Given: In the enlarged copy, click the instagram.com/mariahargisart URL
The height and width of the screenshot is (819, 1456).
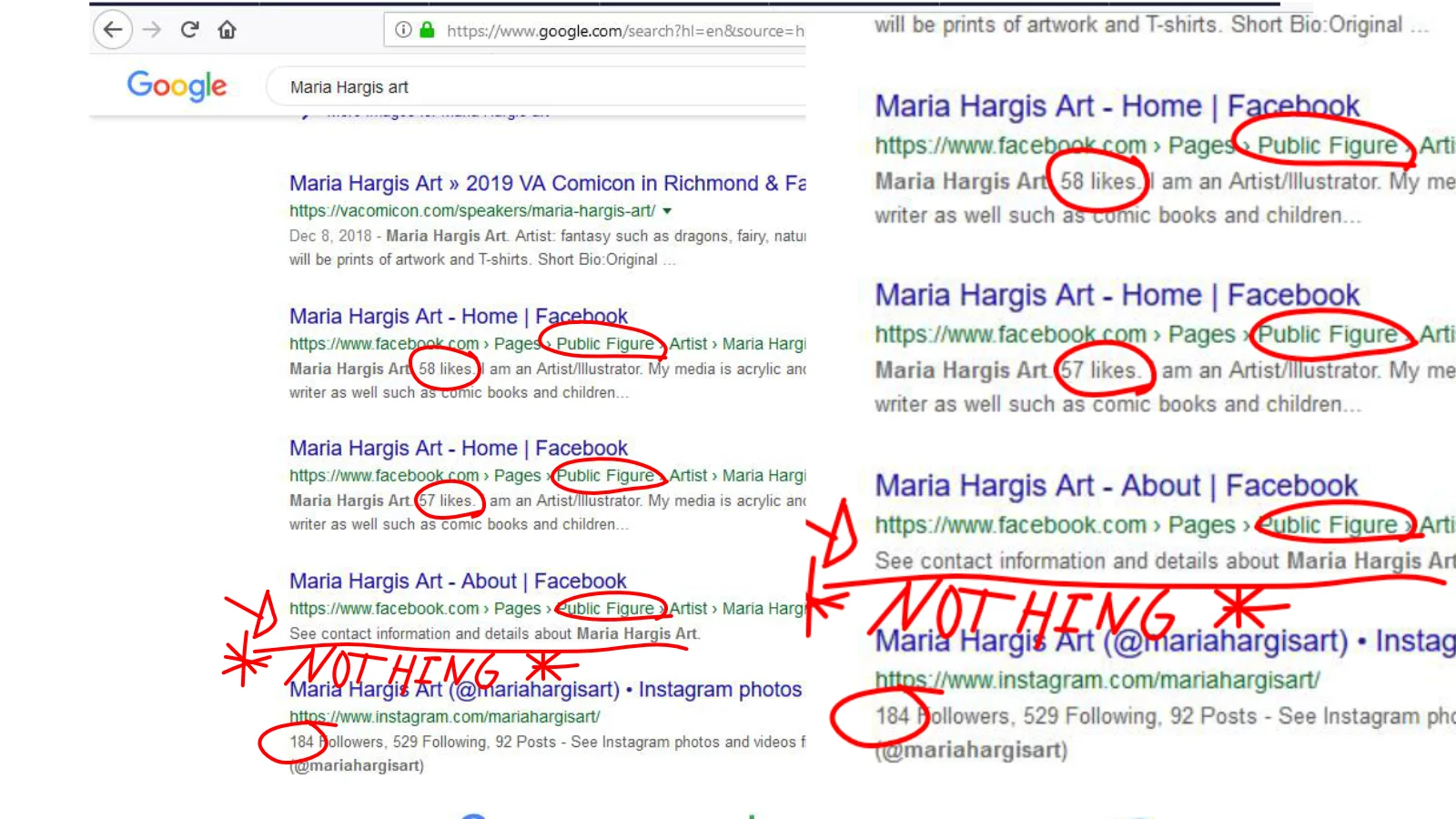Looking at the screenshot, I should coord(1097,680).
